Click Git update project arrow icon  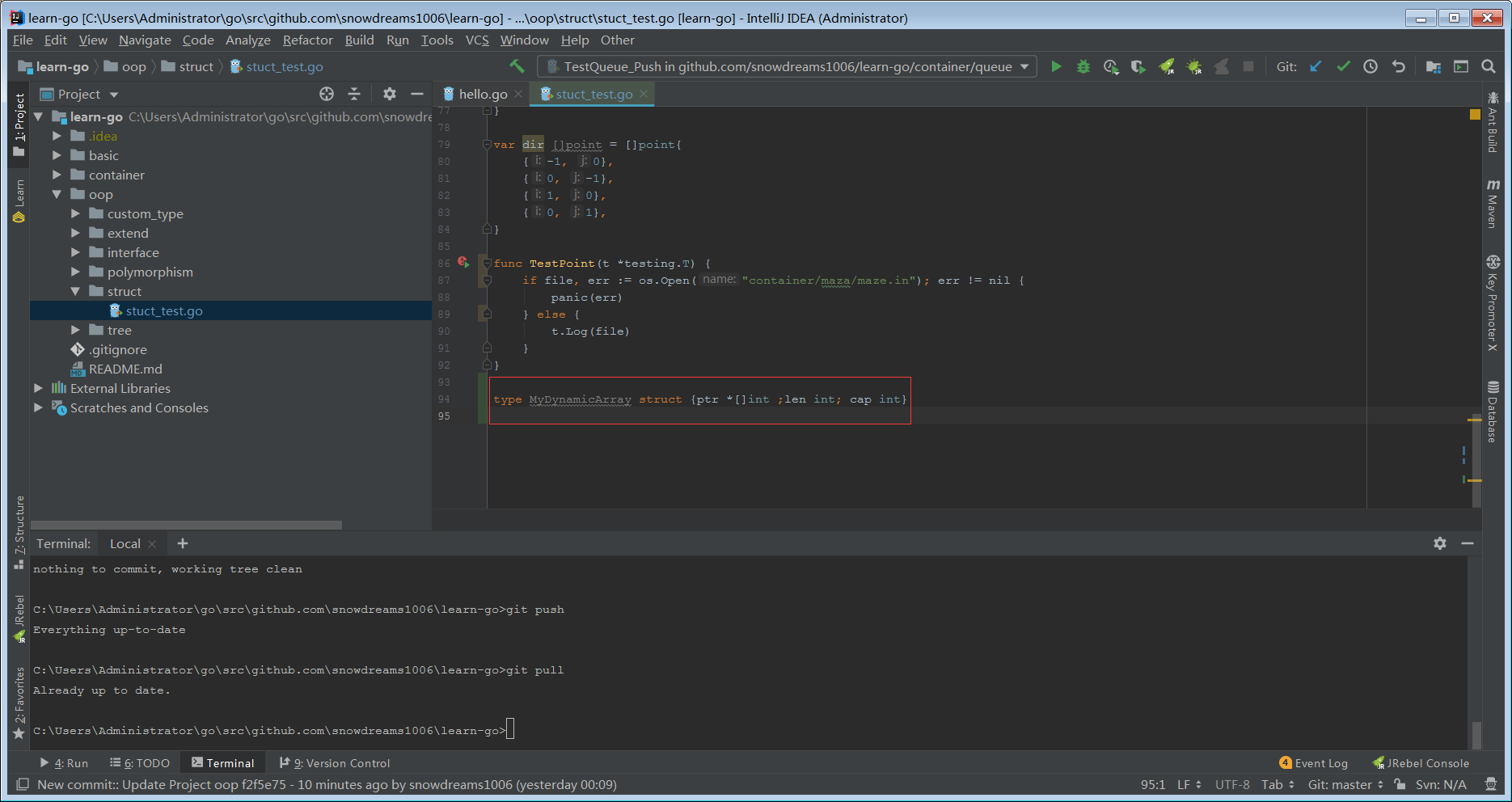(1316, 67)
